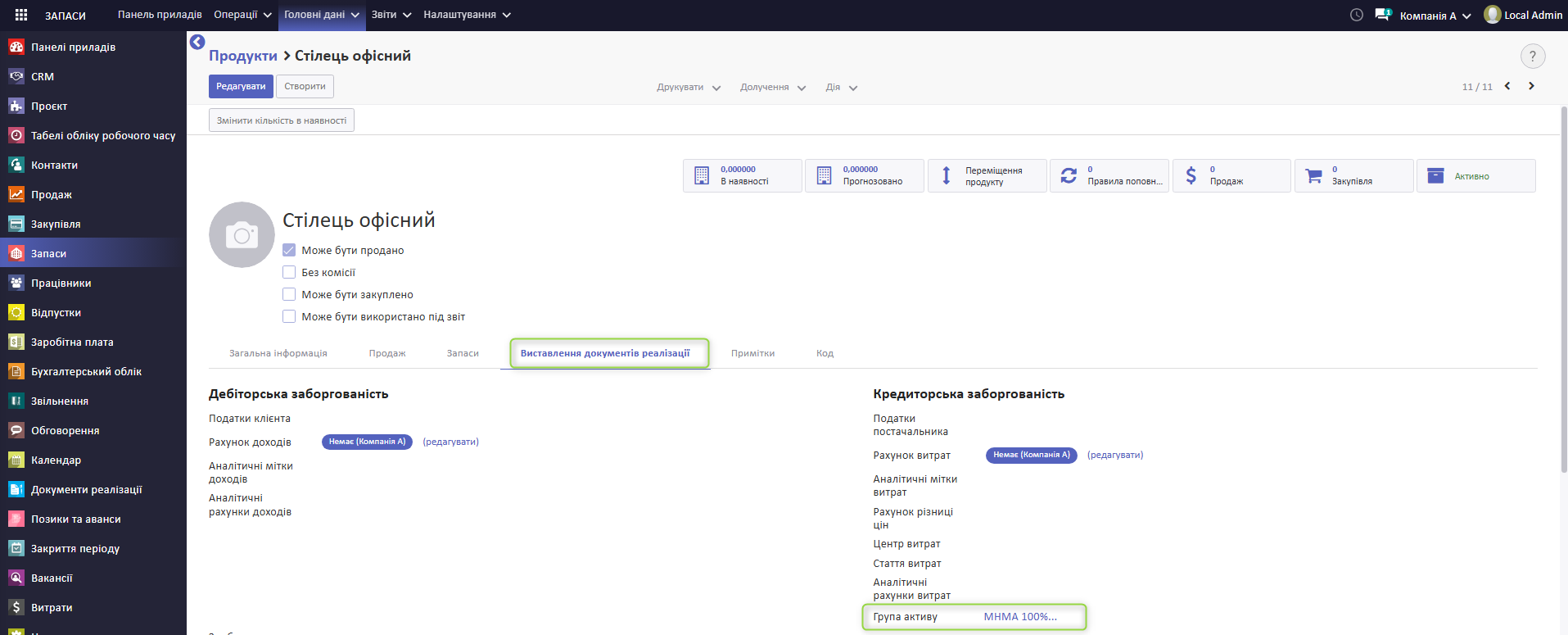Switch to the Код tab
Viewport: 1568px width, 635px height.
tap(825, 353)
